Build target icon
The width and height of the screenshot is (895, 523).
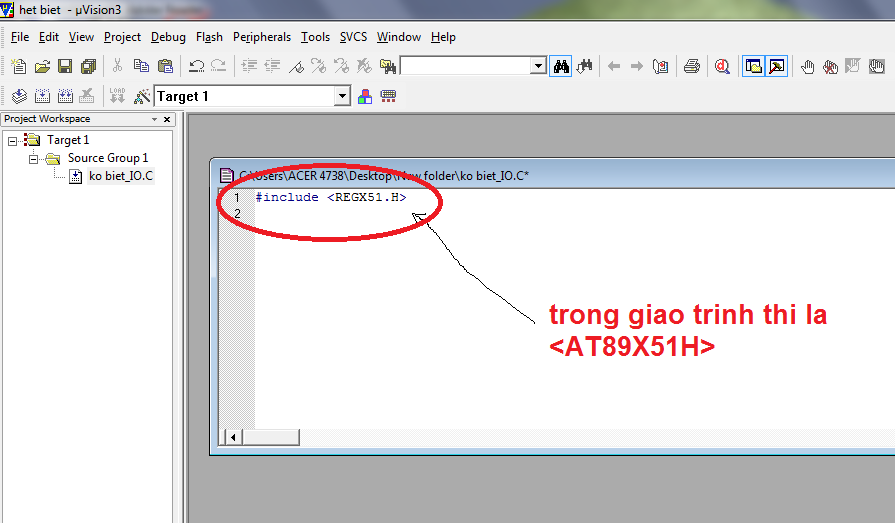point(42,96)
